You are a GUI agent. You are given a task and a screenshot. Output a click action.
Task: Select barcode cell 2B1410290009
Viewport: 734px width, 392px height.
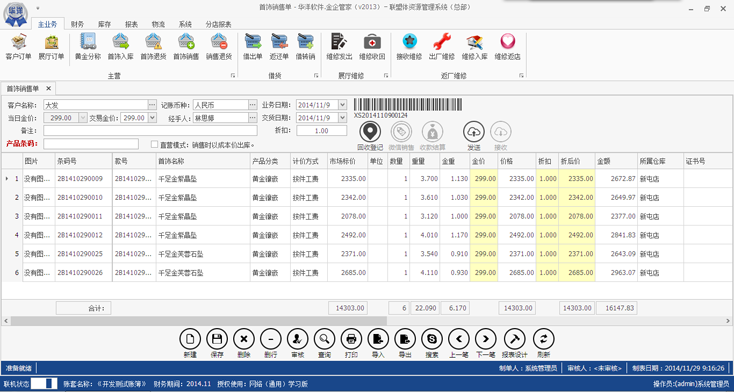83,178
